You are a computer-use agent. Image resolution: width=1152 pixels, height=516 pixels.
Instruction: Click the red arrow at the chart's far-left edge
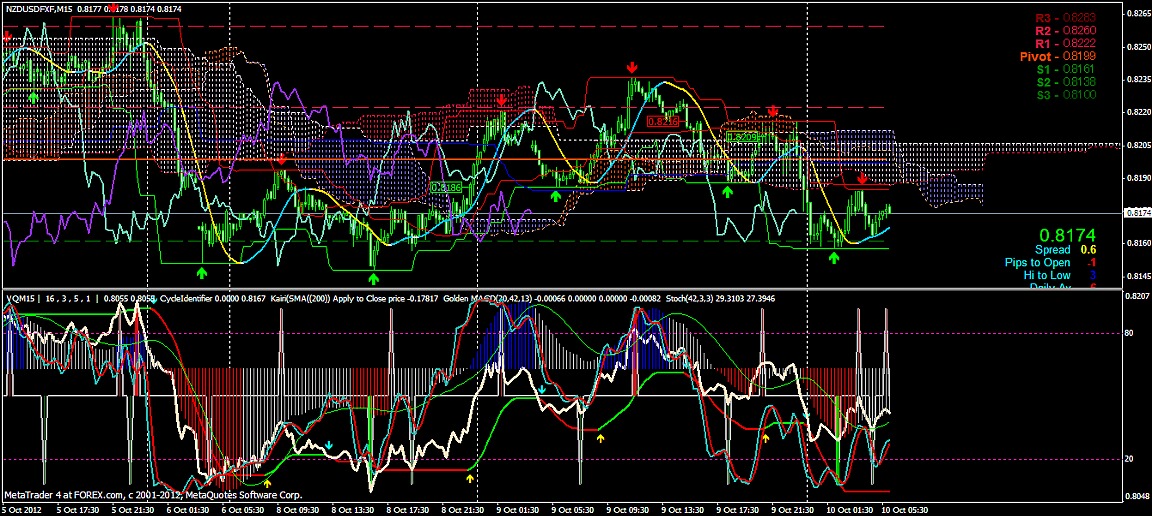[8, 35]
